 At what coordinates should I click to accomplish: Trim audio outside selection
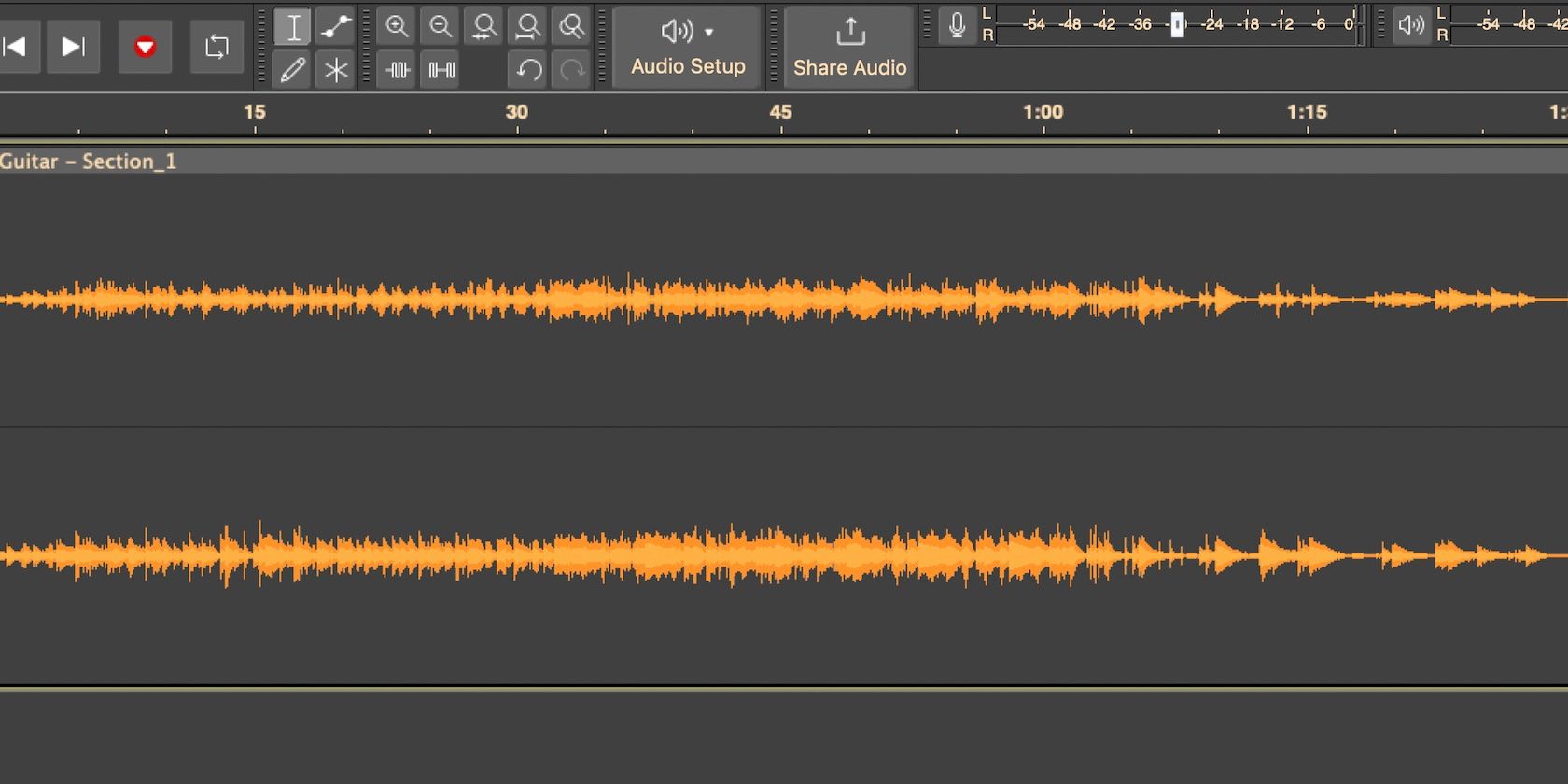pos(398,70)
